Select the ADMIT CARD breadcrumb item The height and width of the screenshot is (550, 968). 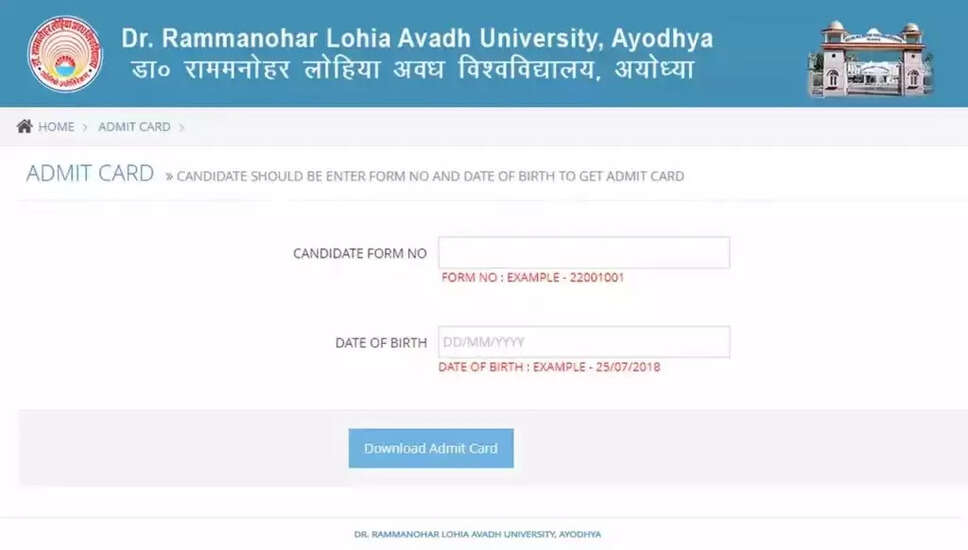coord(134,127)
